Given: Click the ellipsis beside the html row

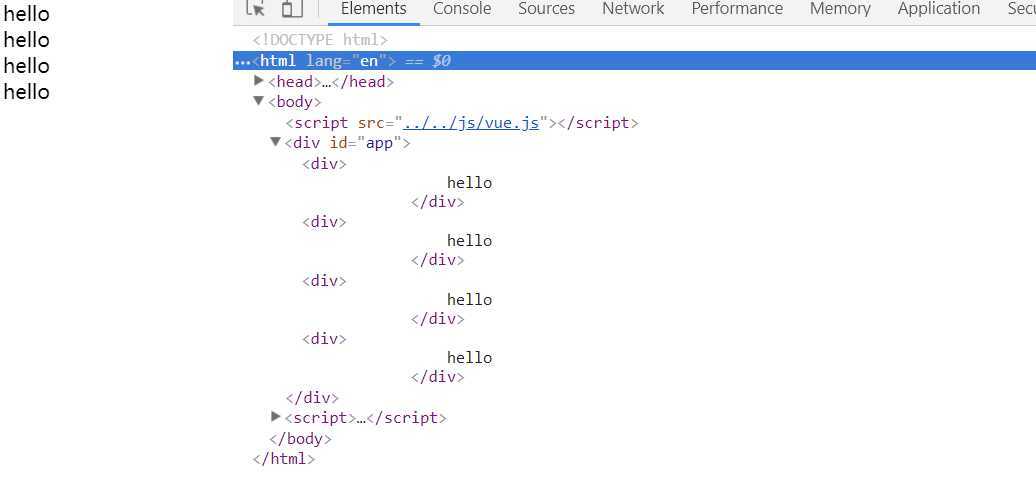Looking at the screenshot, I should click(x=242, y=61).
